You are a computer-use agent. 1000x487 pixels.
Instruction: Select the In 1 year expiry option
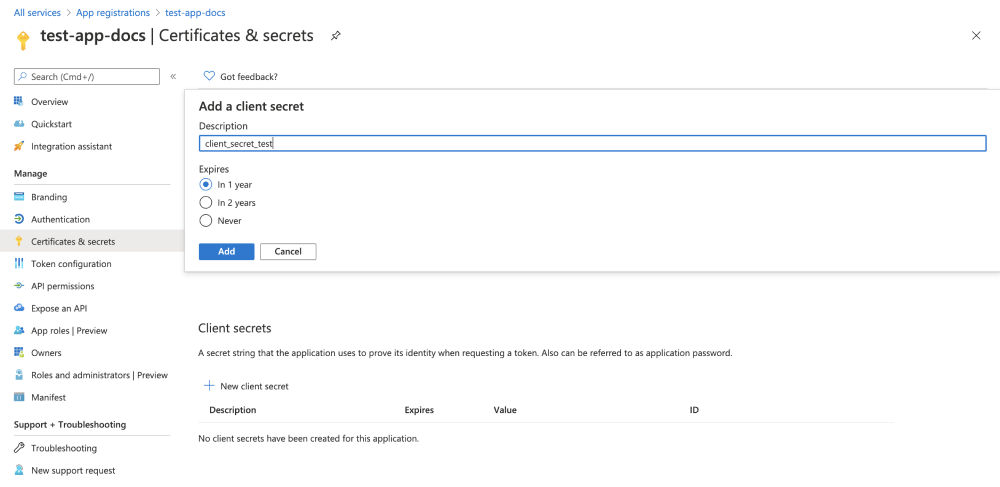pos(206,185)
